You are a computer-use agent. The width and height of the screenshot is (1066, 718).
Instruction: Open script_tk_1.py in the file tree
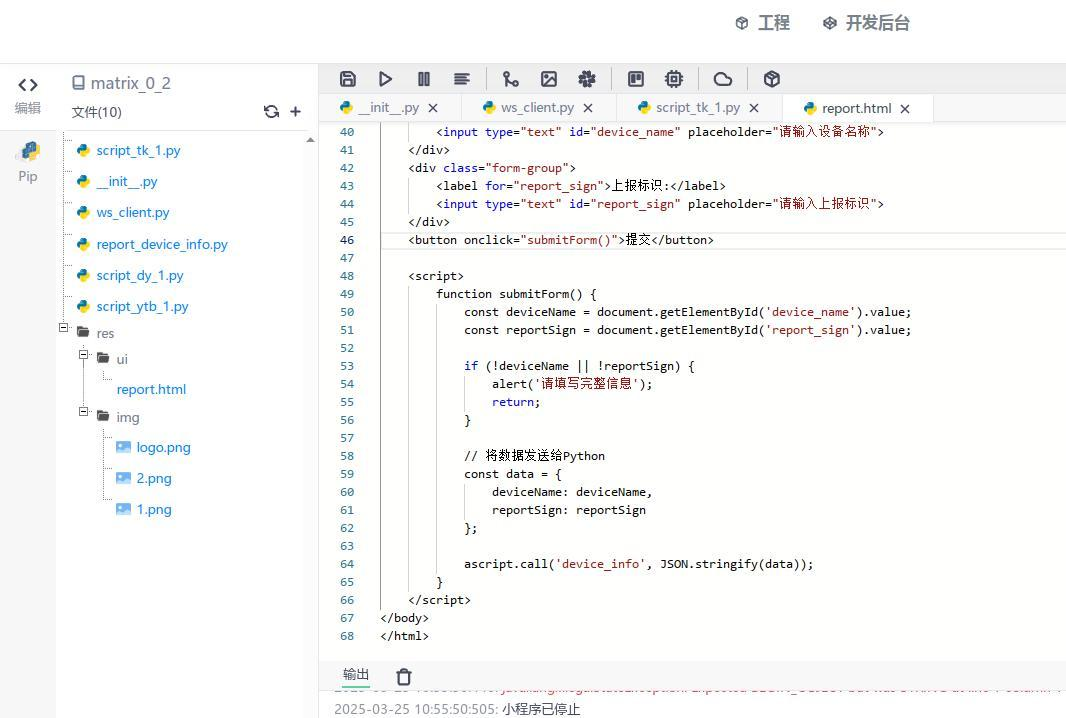pos(138,150)
